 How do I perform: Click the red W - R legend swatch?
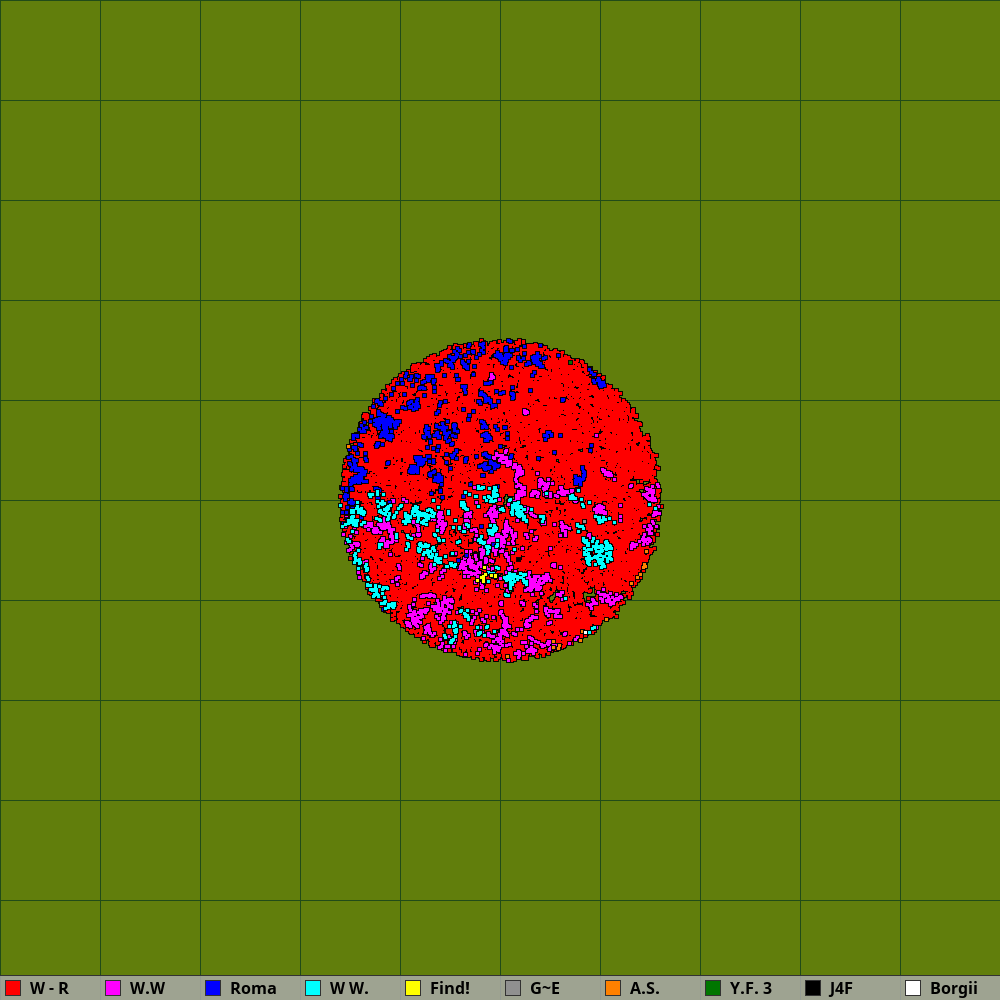(x=13, y=988)
